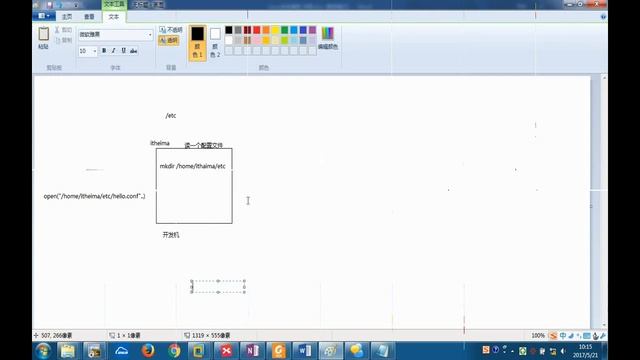Select the Opaque background option
Viewport: 640px width, 360px height.
(x=171, y=30)
